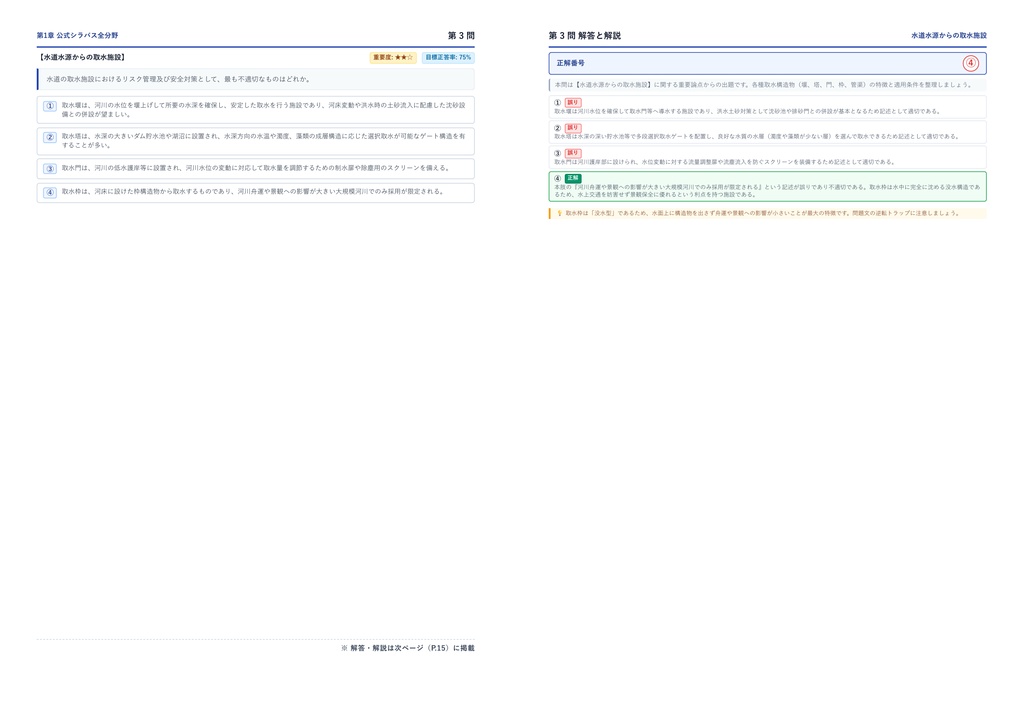The image size is (1024, 724).
Task: Click the explanation text starting 取水塔は水深の深い貯水池
Action: 756,137
